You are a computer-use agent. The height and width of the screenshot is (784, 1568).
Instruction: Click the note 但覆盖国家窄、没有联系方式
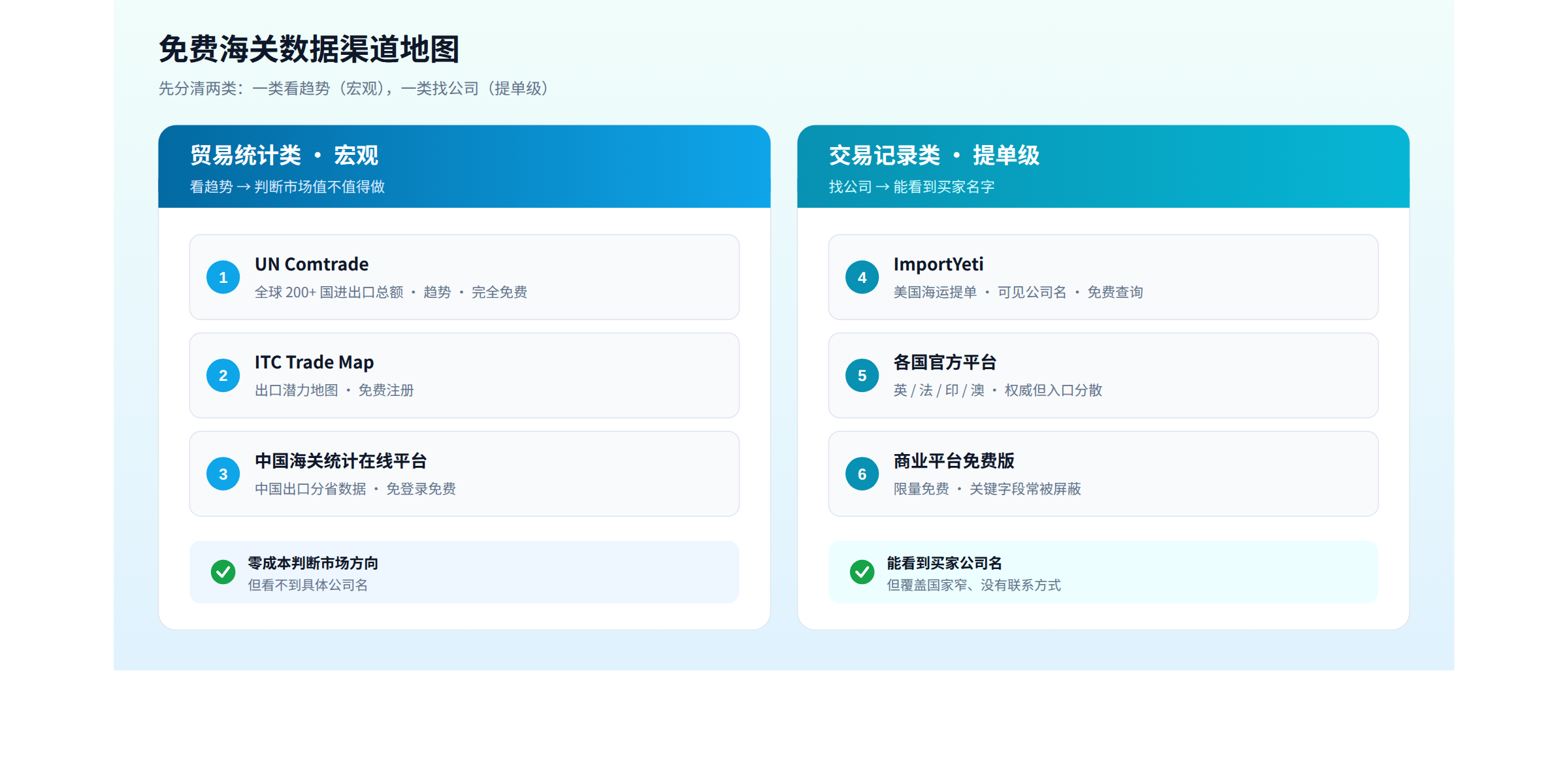click(x=973, y=585)
